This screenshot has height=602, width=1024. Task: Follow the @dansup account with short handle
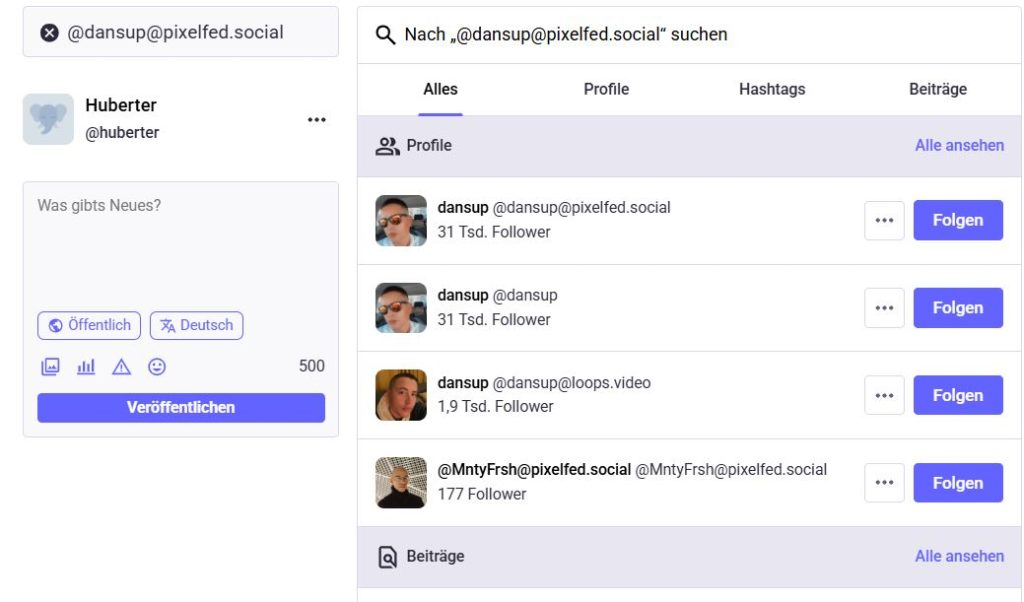click(x=958, y=308)
